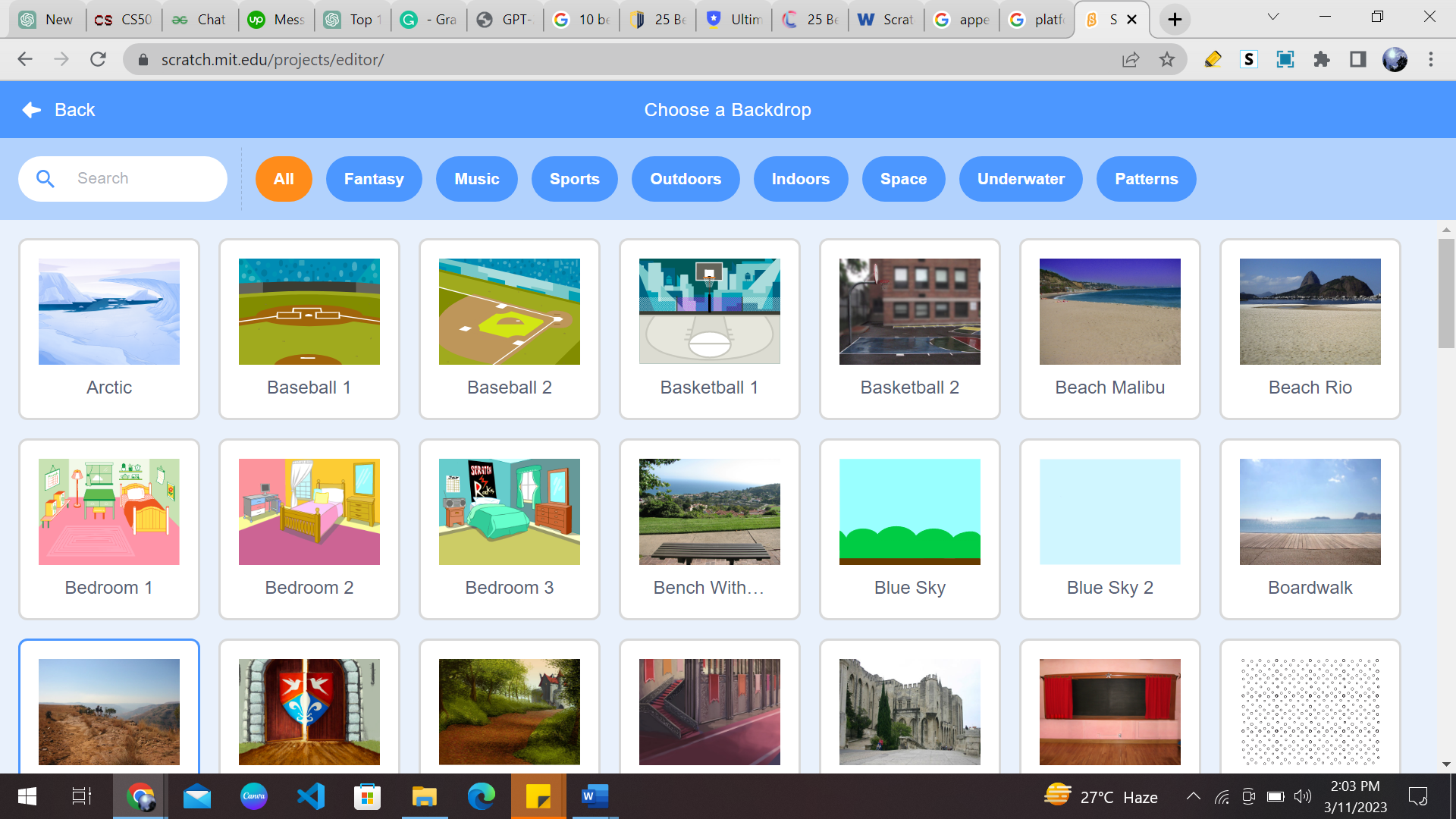Select the Indoors category filter

tap(800, 179)
